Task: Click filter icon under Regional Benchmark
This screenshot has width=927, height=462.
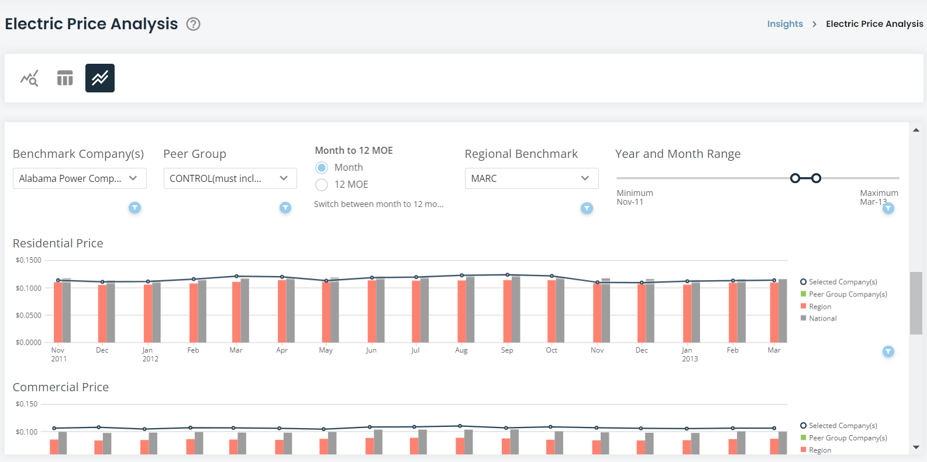Action: [x=586, y=208]
